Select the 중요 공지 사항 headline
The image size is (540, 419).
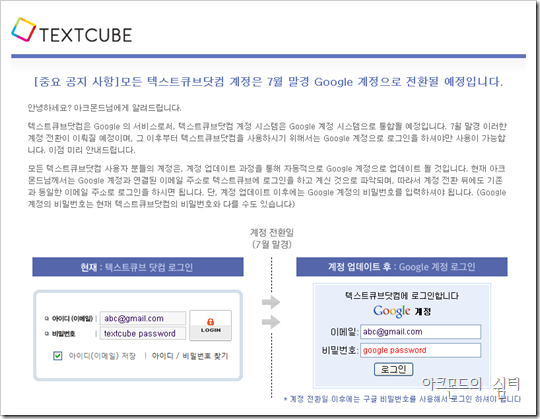click(x=268, y=82)
